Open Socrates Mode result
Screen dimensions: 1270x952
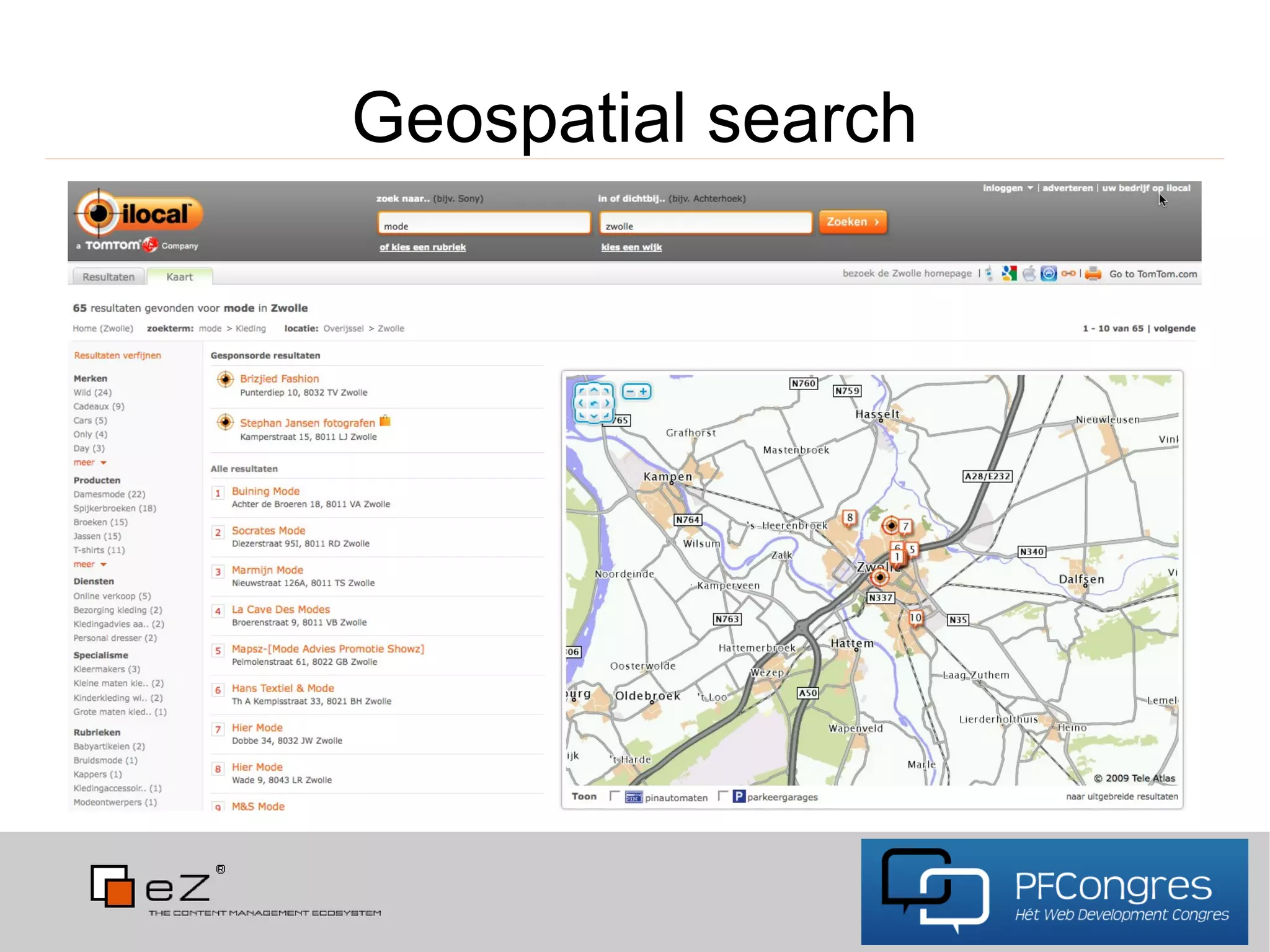pos(269,531)
